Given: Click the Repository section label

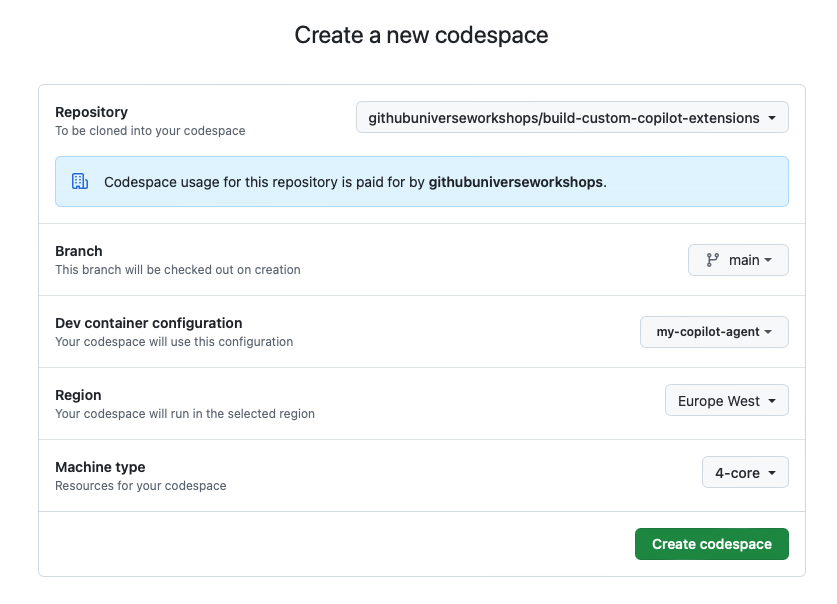Looking at the screenshot, I should (x=91, y=112).
